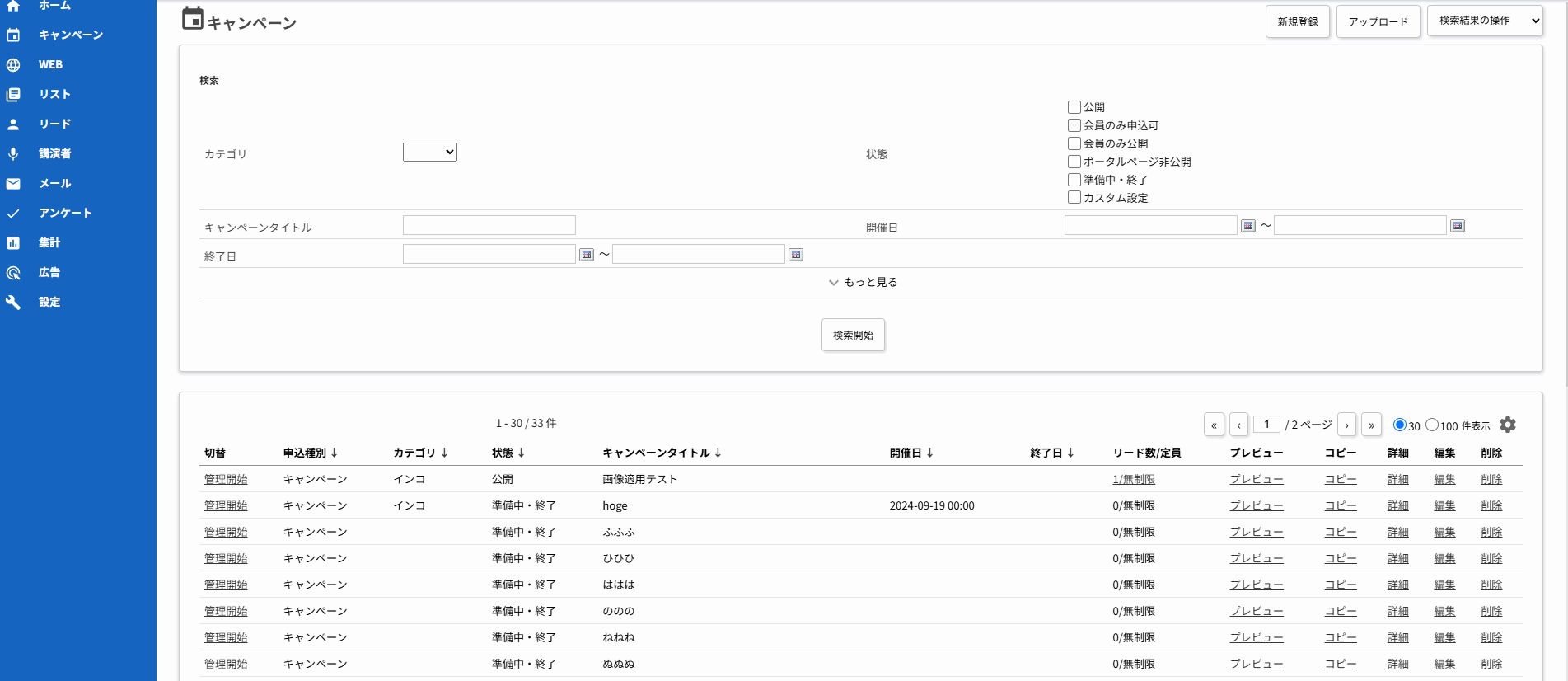Image resolution: width=1568 pixels, height=681 pixels.
Task: Sort by キャンペーンタイトル column arrow
Action: (718, 453)
